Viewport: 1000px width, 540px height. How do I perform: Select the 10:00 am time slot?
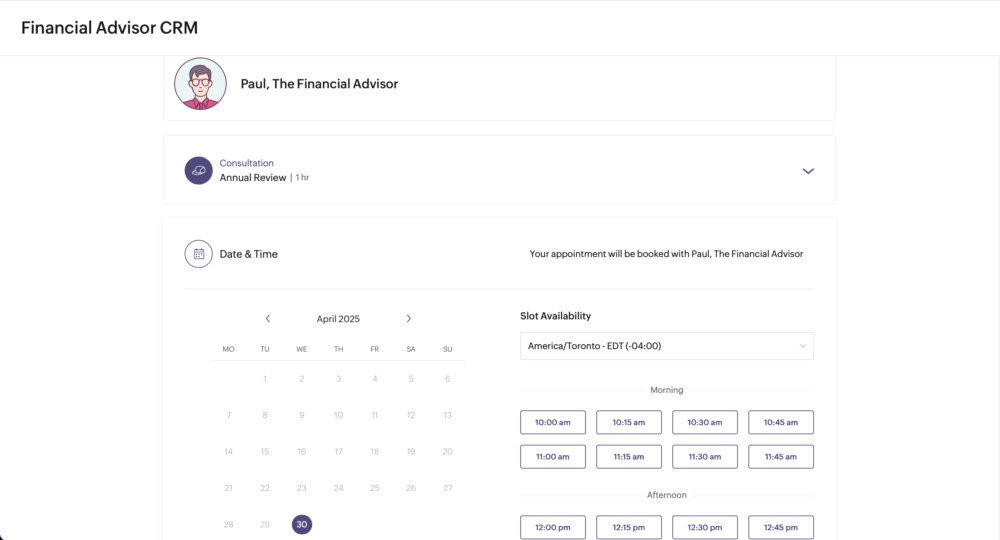(552, 422)
